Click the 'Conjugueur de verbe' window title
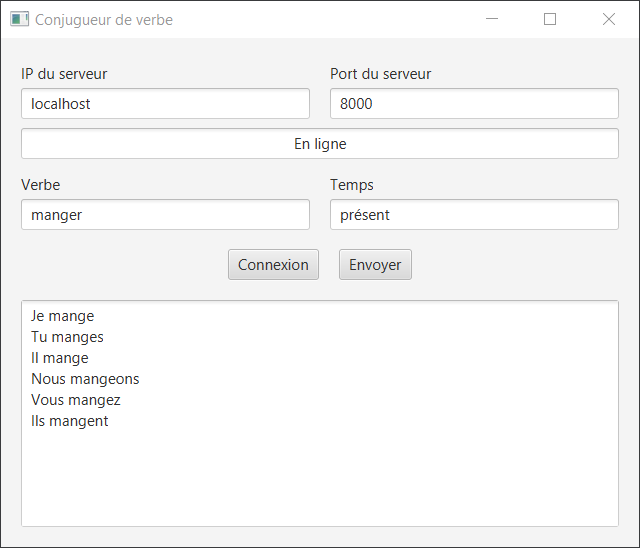The image size is (640, 548). [x=104, y=20]
